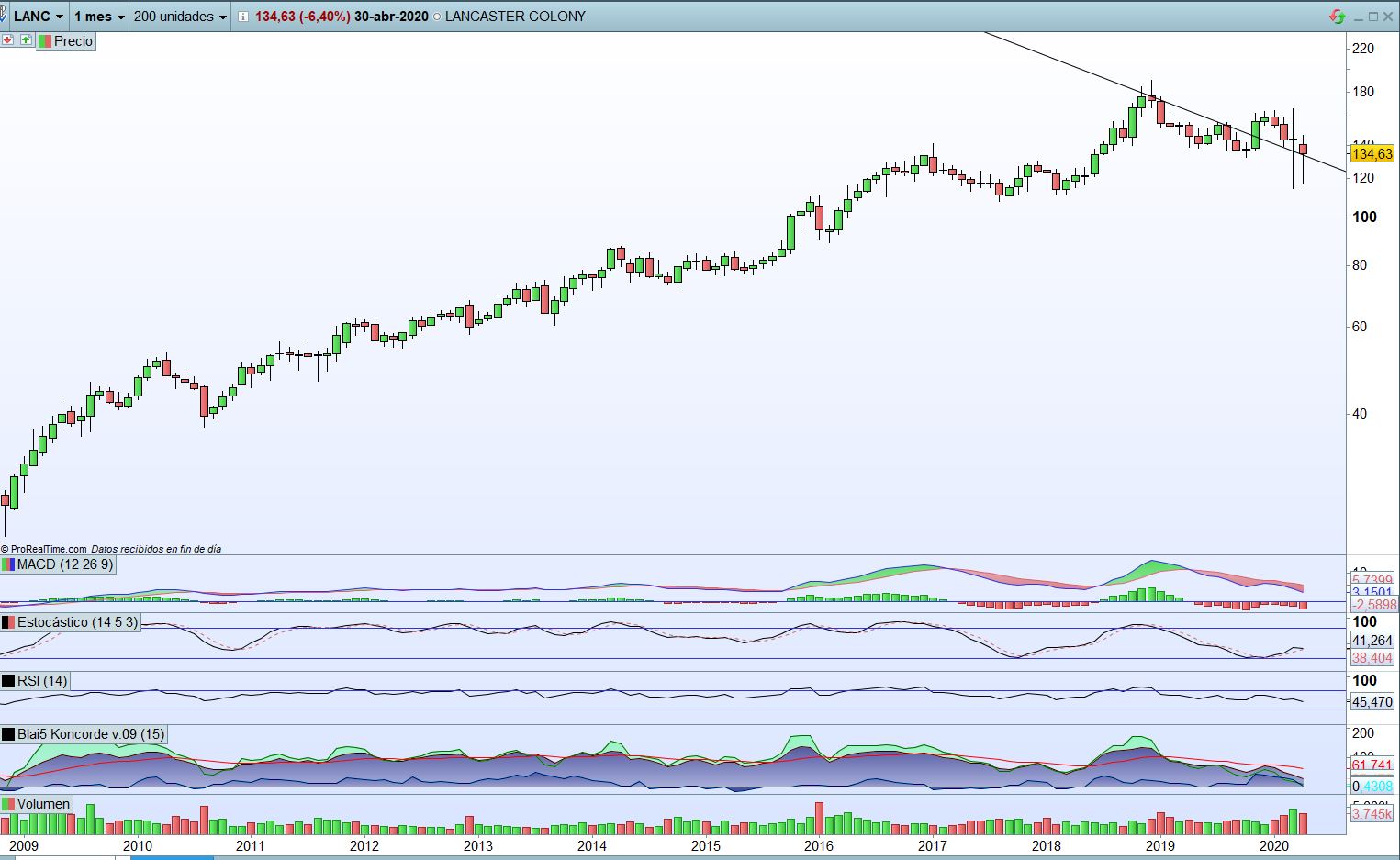Click the 2009 year label on time axis
Screen dimensions: 1400x860
[24, 846]
